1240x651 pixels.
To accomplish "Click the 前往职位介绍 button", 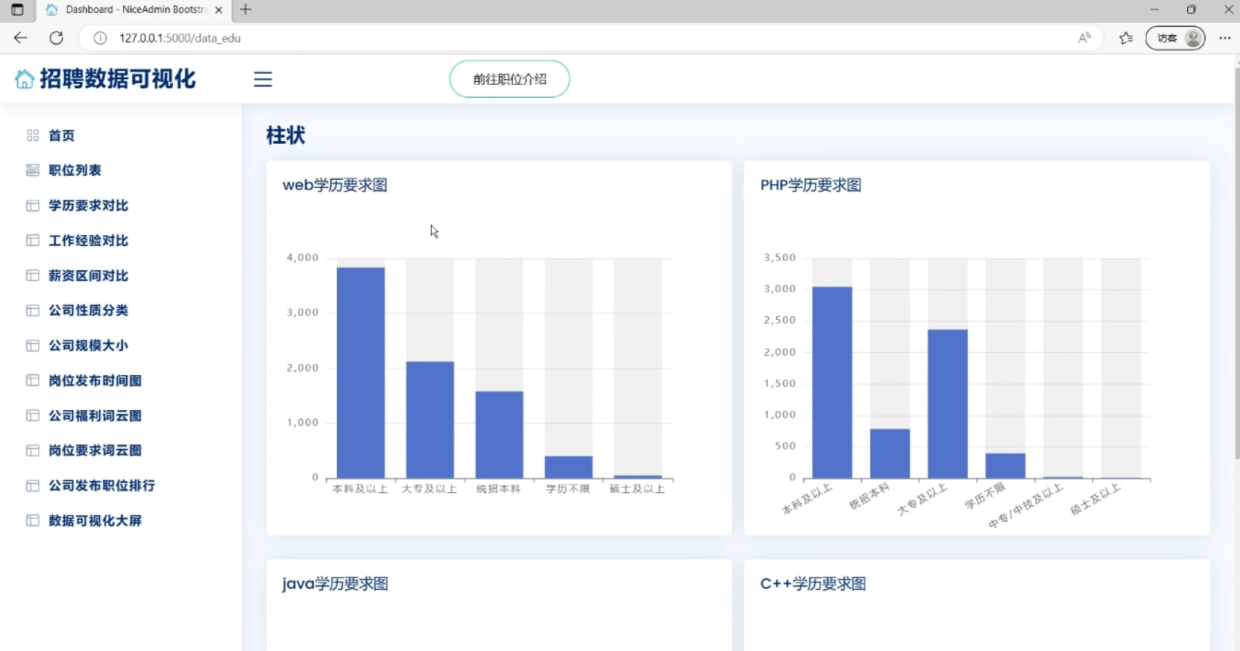I will (x=509, y=79).
